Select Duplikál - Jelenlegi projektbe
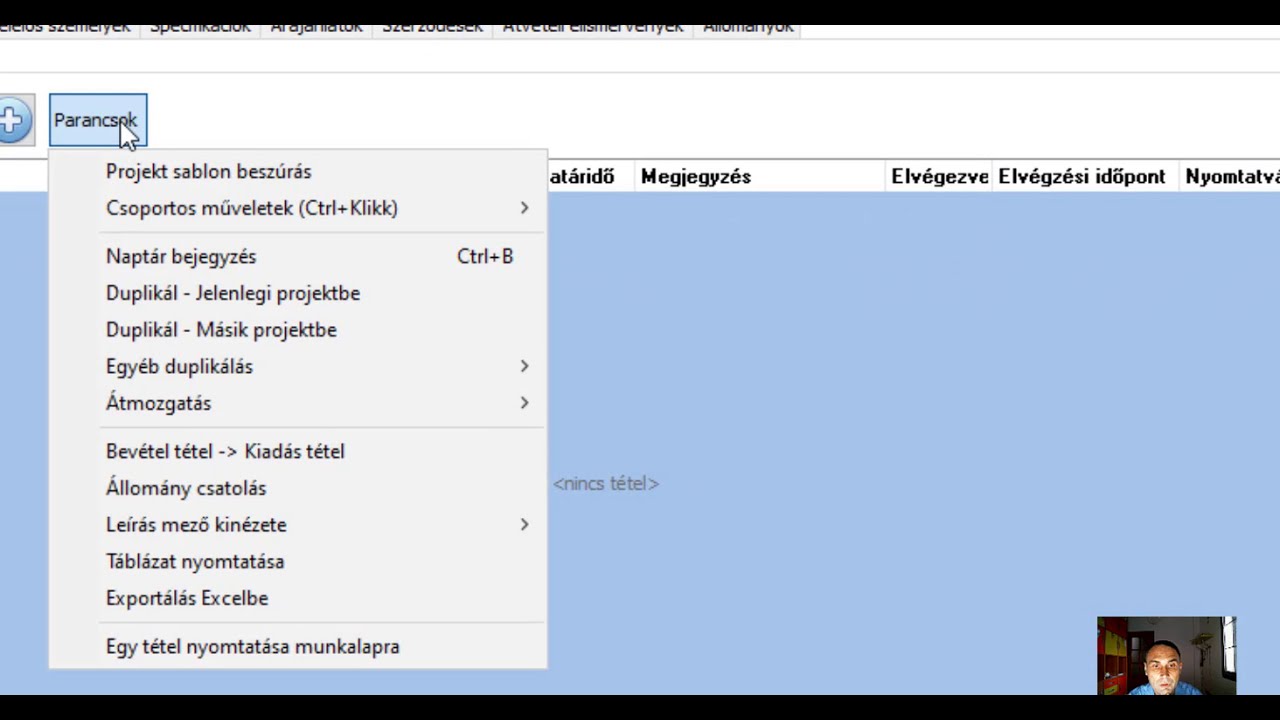 point(297,293)
